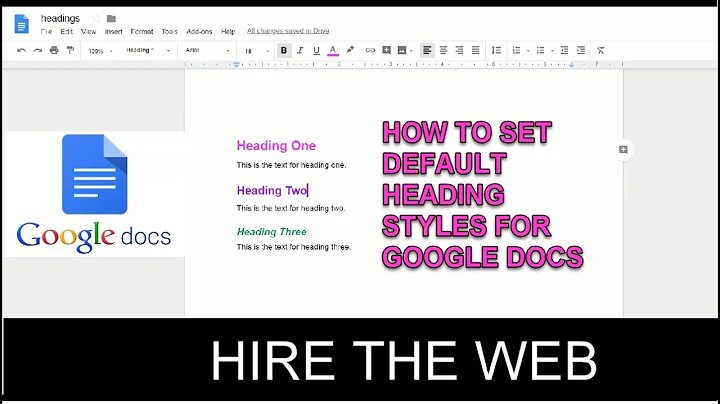
Task: Click the 'Heading One' text
Action: [276, 146]
